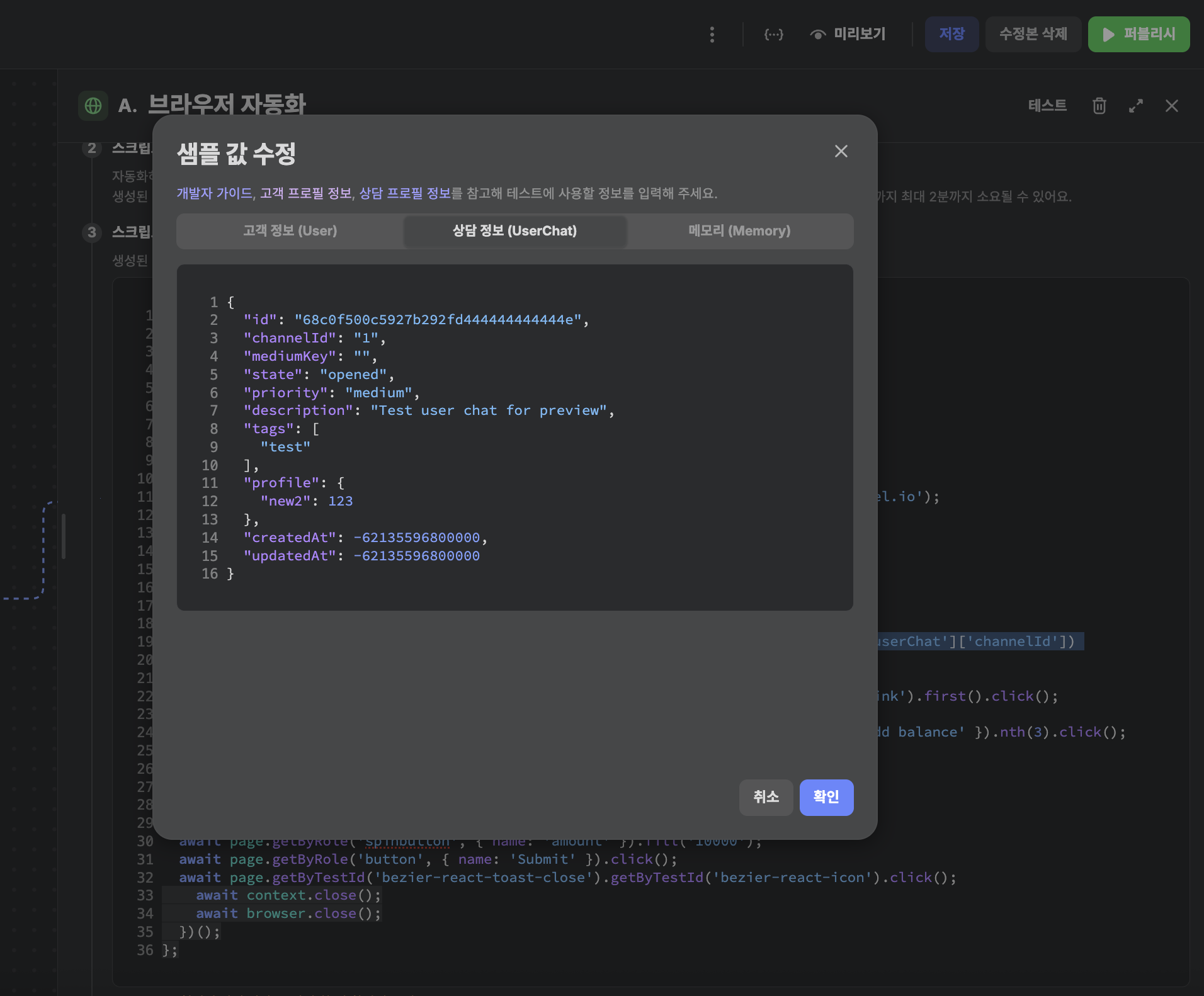
Task: Click the 저장 save button
Action: click(951, 35)
